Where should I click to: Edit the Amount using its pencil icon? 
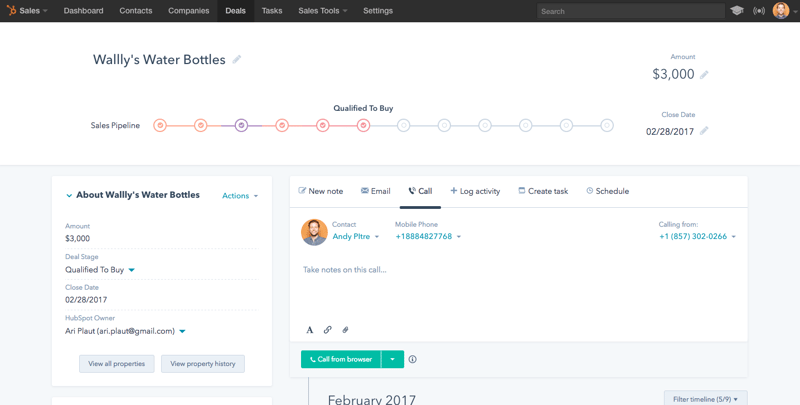click(x=704, y=75)
